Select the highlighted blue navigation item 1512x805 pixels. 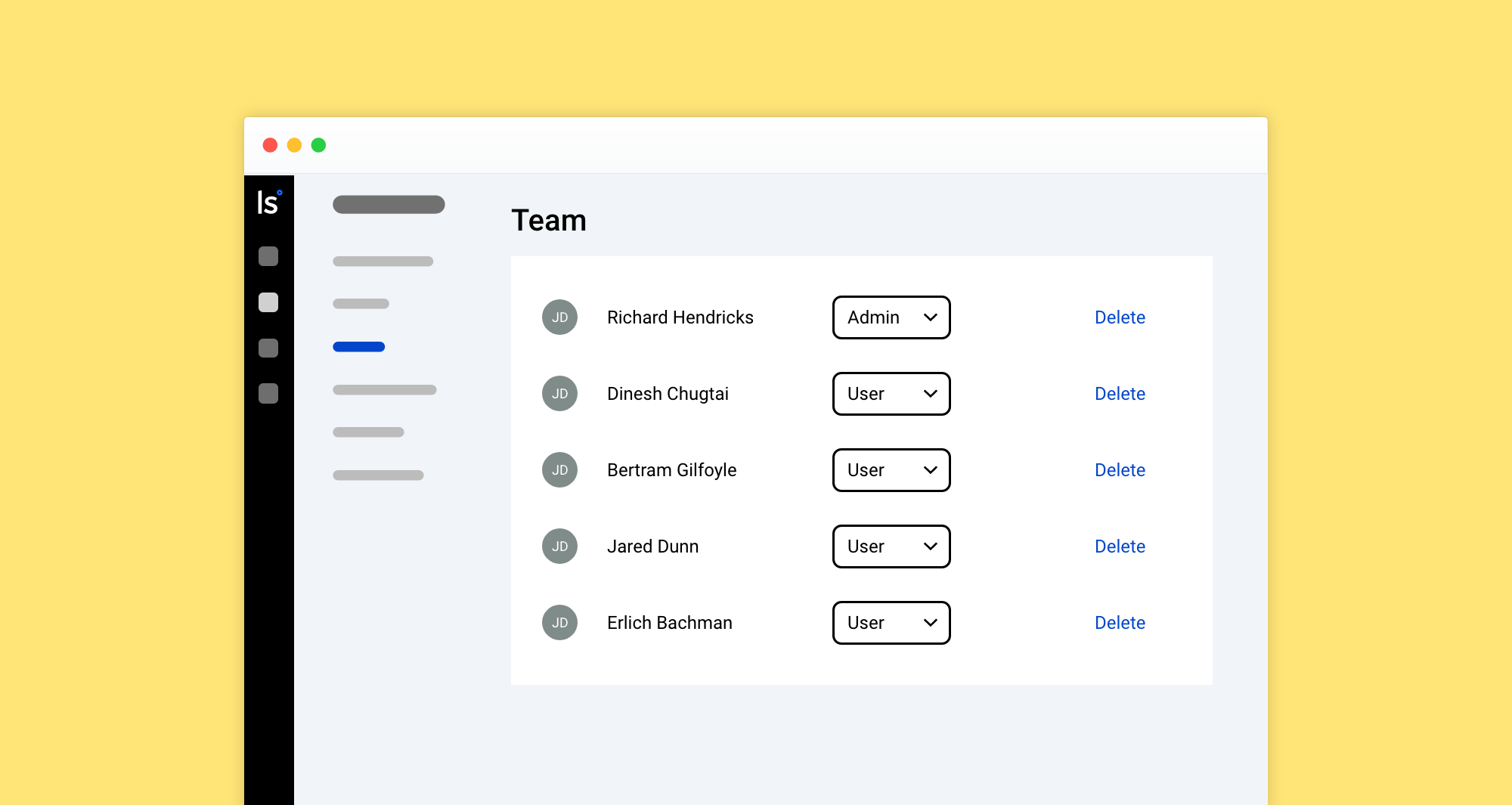click(358, 346)
